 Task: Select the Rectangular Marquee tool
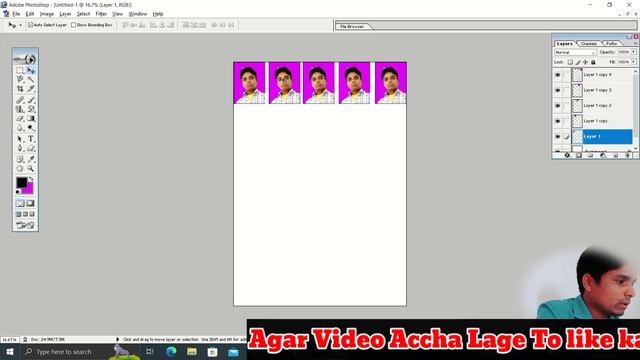click(x=20, y=71)
